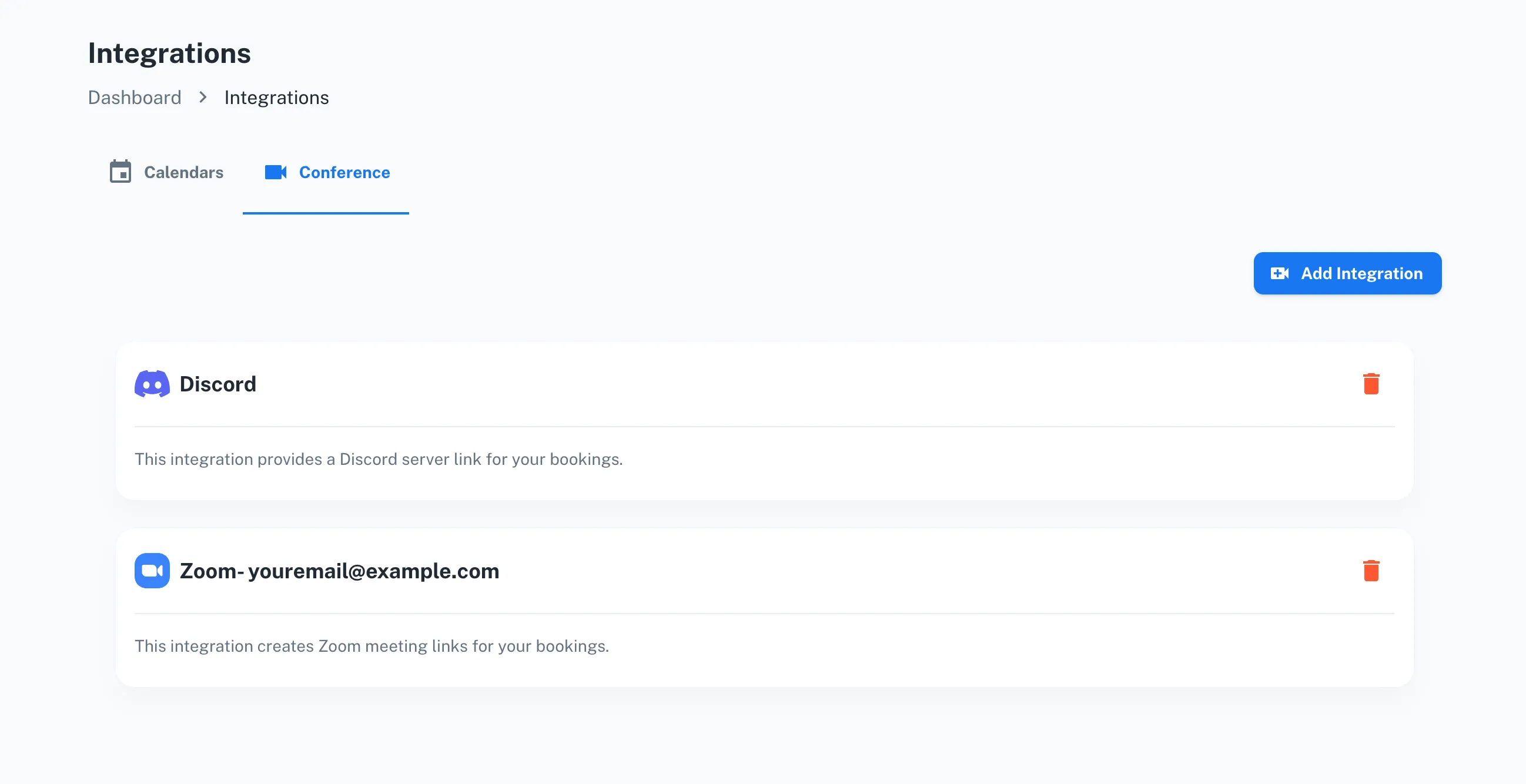Click the camera-plus icon in Add Integration

pos(1280,273)
